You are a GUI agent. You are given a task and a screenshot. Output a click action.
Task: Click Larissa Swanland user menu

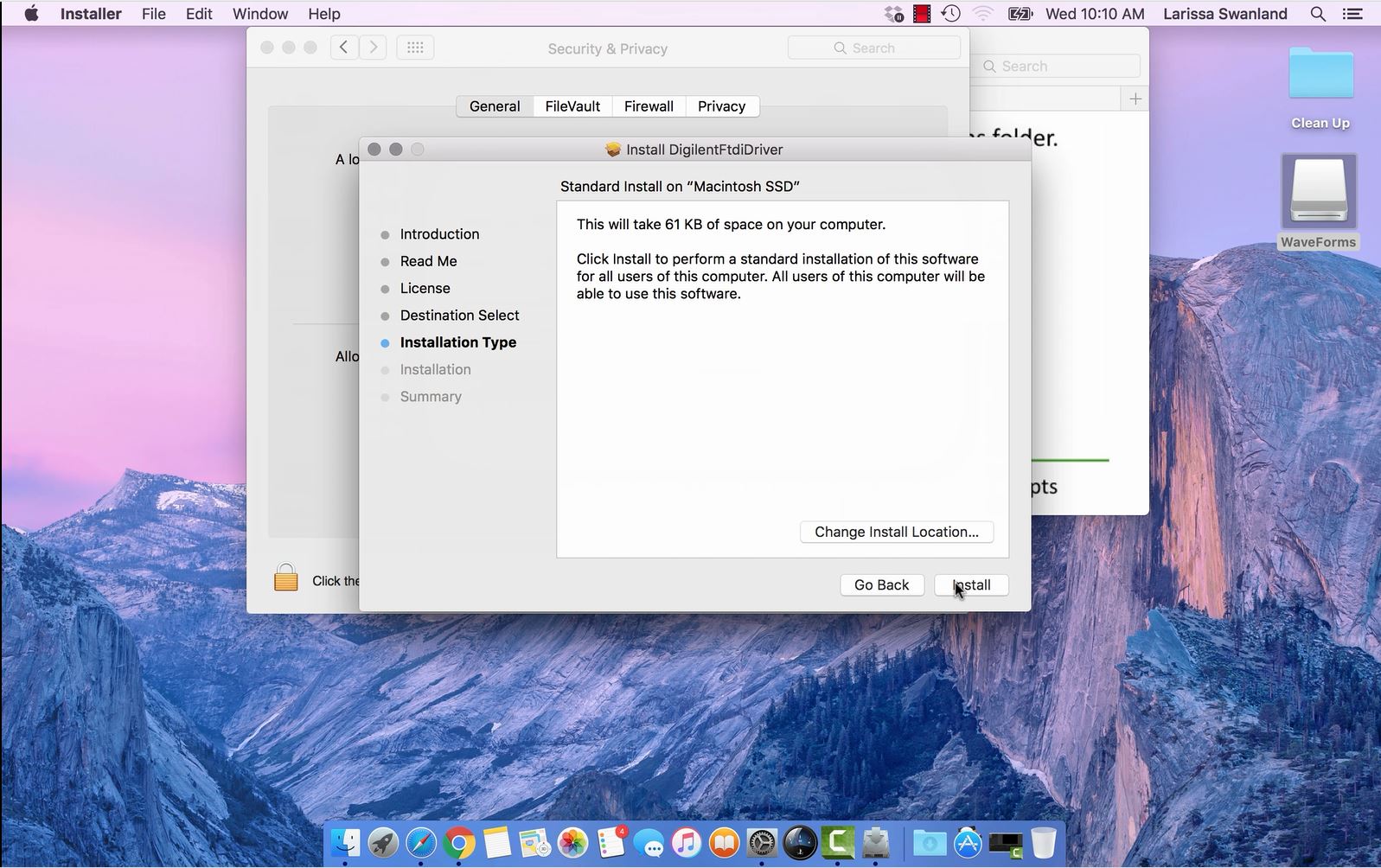tap(1225, 14)
